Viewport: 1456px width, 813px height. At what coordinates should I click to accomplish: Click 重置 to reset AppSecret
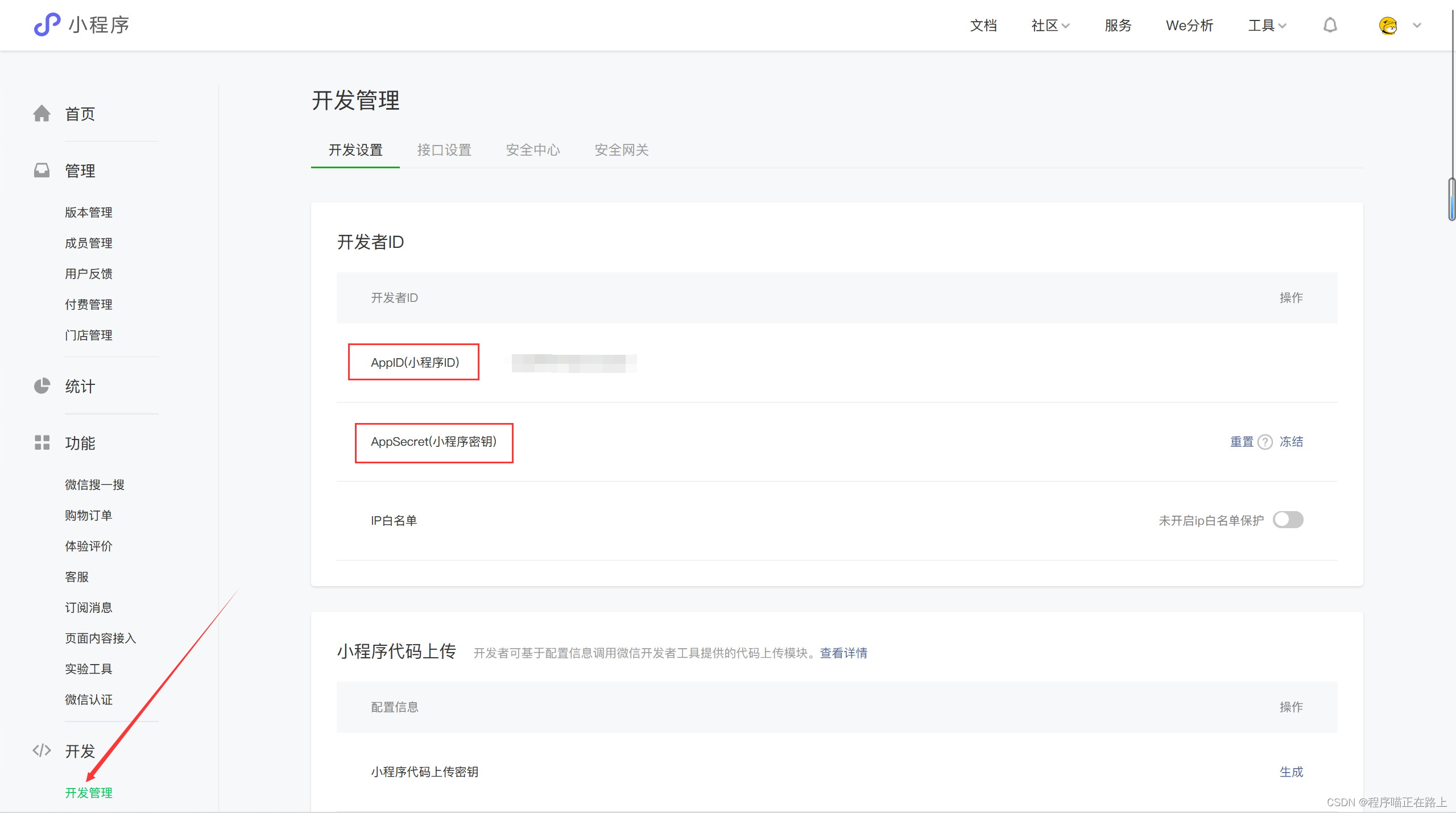click(x=1242, y=442)
